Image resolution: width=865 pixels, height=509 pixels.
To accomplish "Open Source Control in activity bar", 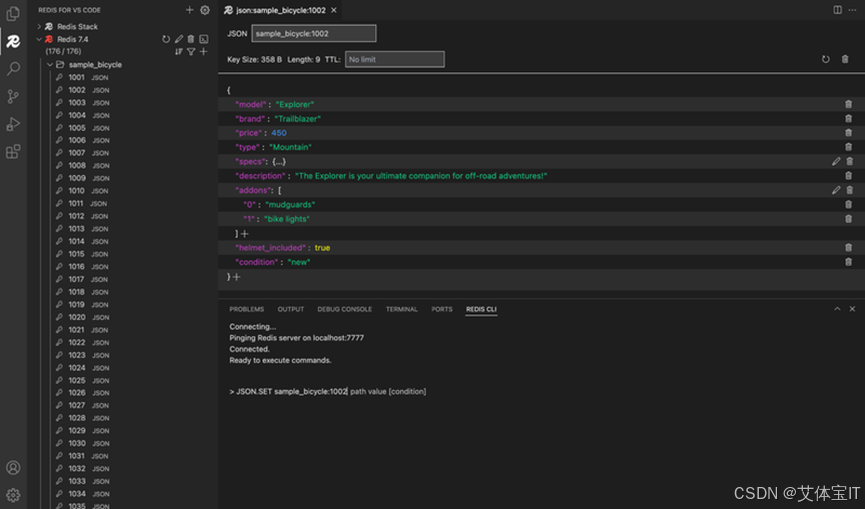I will (13, 97).
